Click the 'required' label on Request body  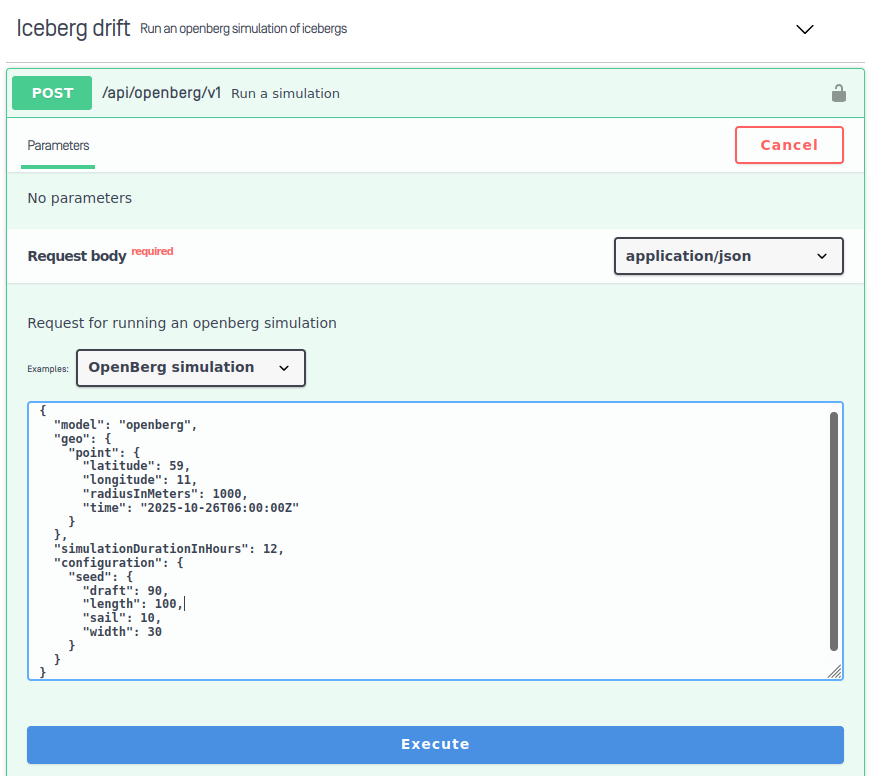[x=152, y=250]
